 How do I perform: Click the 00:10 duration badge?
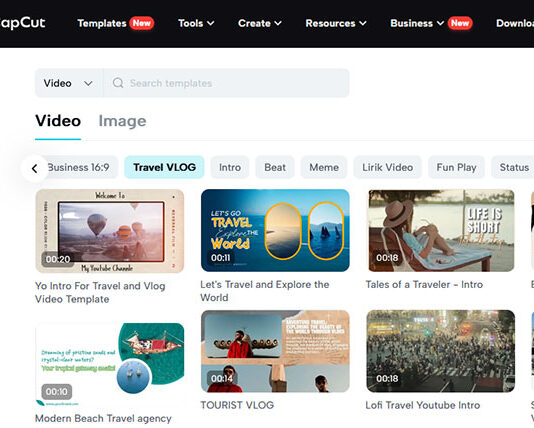[x=57, y=392]
